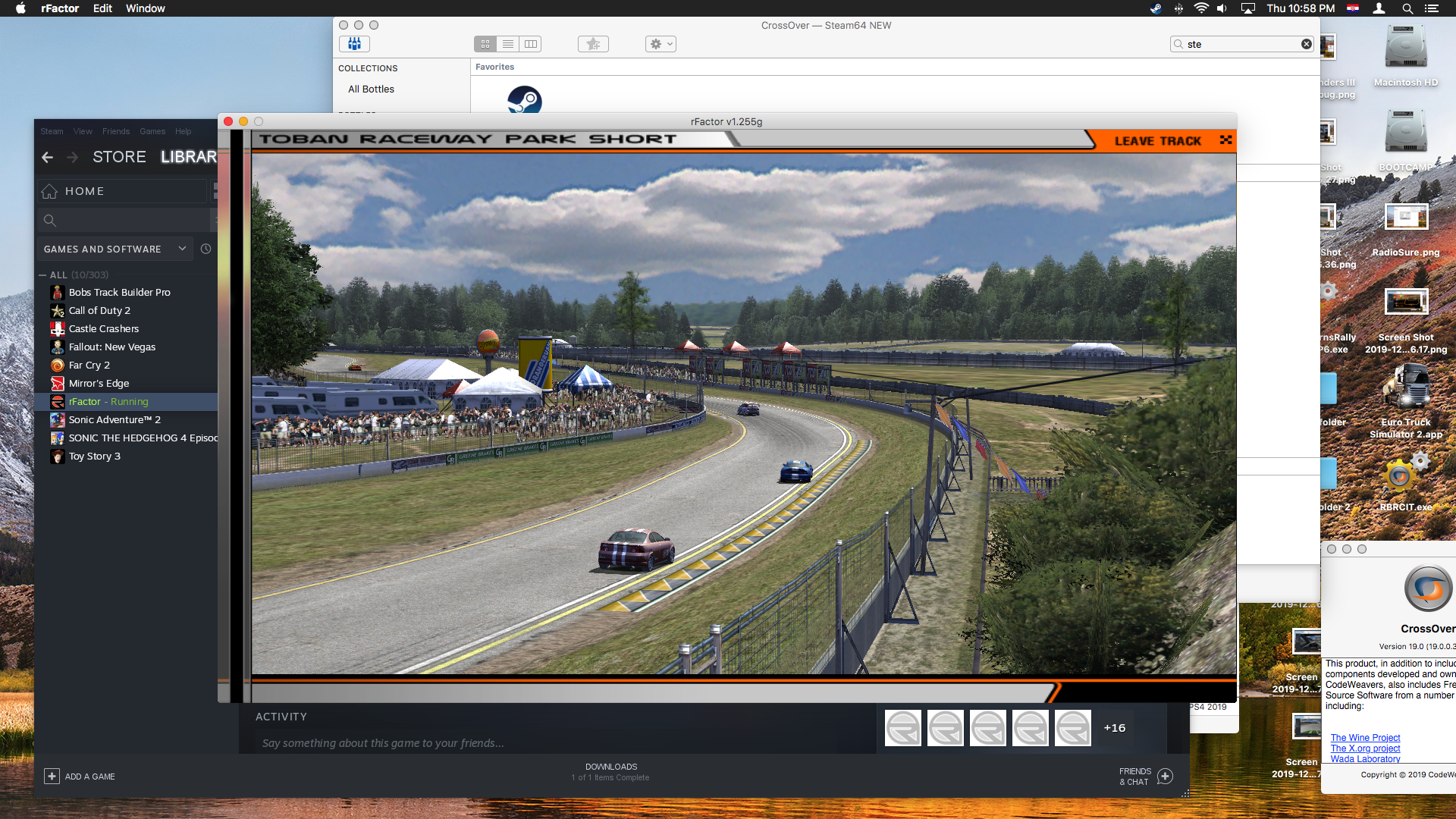Open the Games and Software filter dropdown

coord(115,249)
